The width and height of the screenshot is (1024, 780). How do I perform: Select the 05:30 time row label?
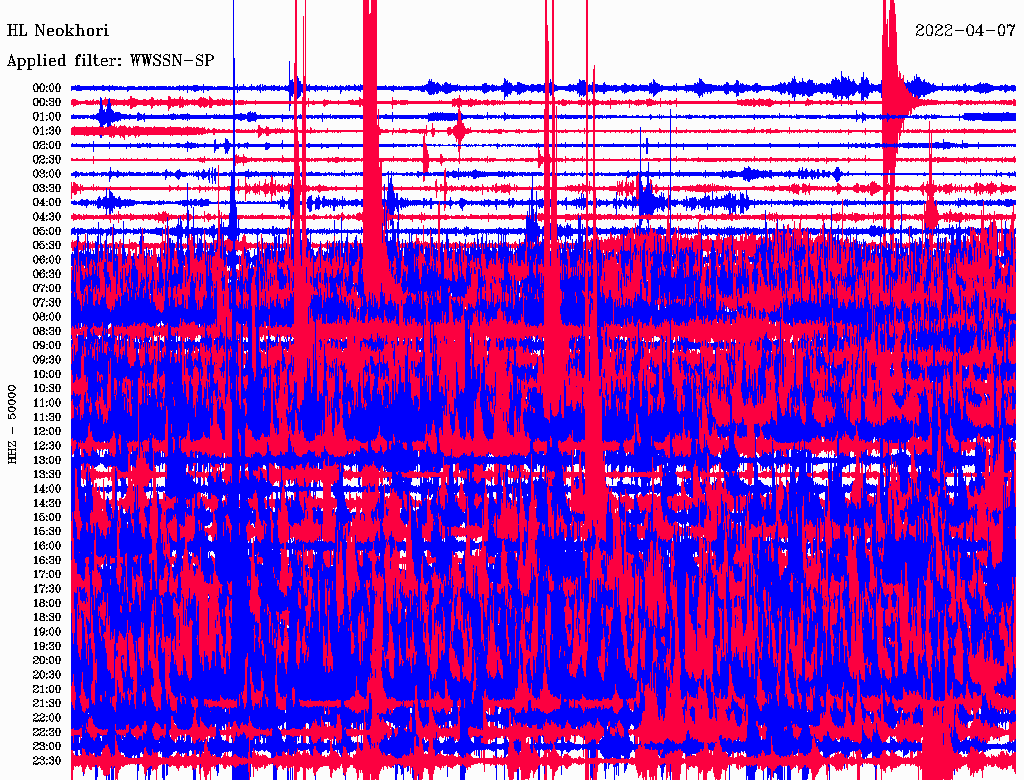tap(47, 245)
